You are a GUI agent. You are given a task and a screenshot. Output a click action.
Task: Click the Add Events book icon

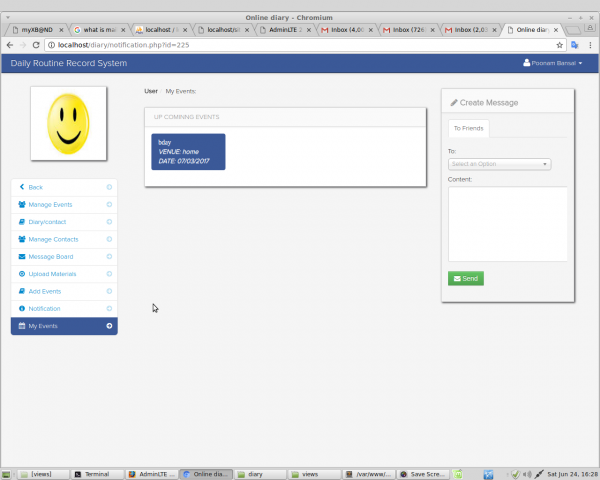tap(22, 291)
